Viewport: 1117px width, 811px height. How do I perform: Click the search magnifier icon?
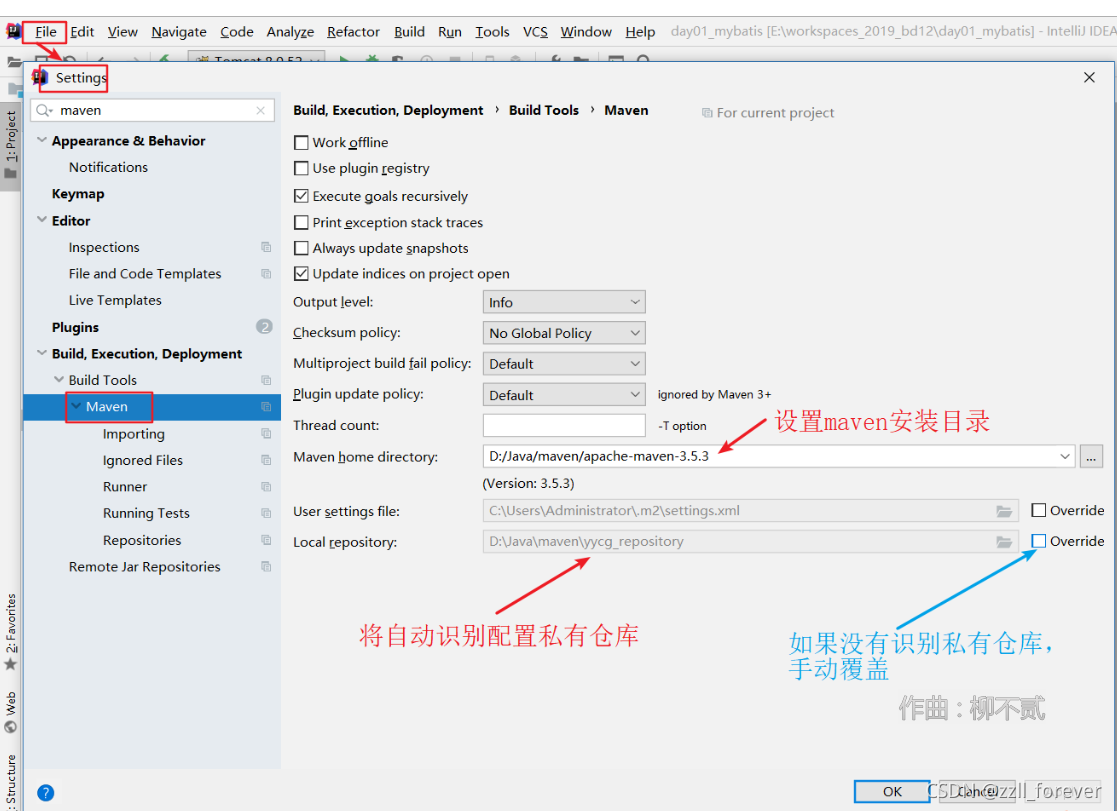44,110
